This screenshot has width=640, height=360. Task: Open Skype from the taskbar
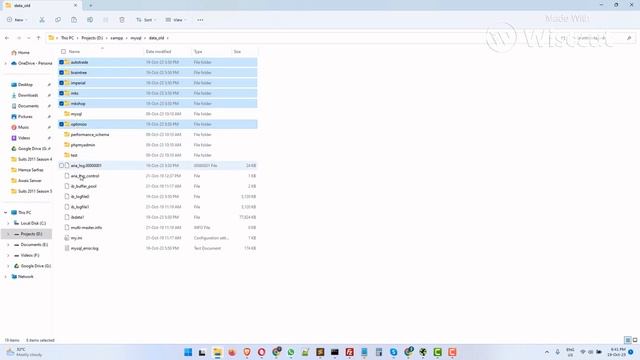pyautogui.click(x=393, y=352)
